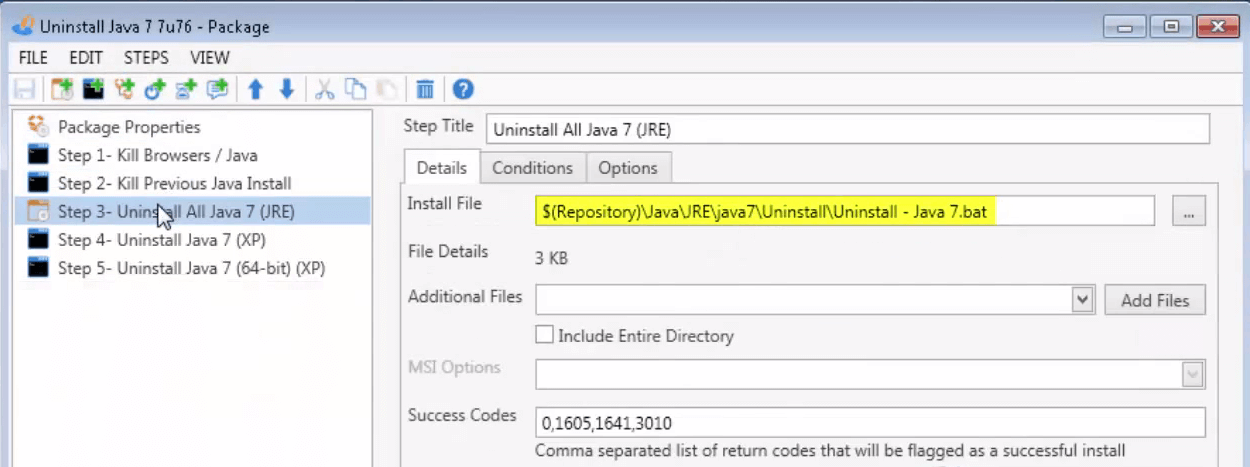Open the FILE menu
The width and height of the screenshot is (1250, 467).
(x=33, y=57)
